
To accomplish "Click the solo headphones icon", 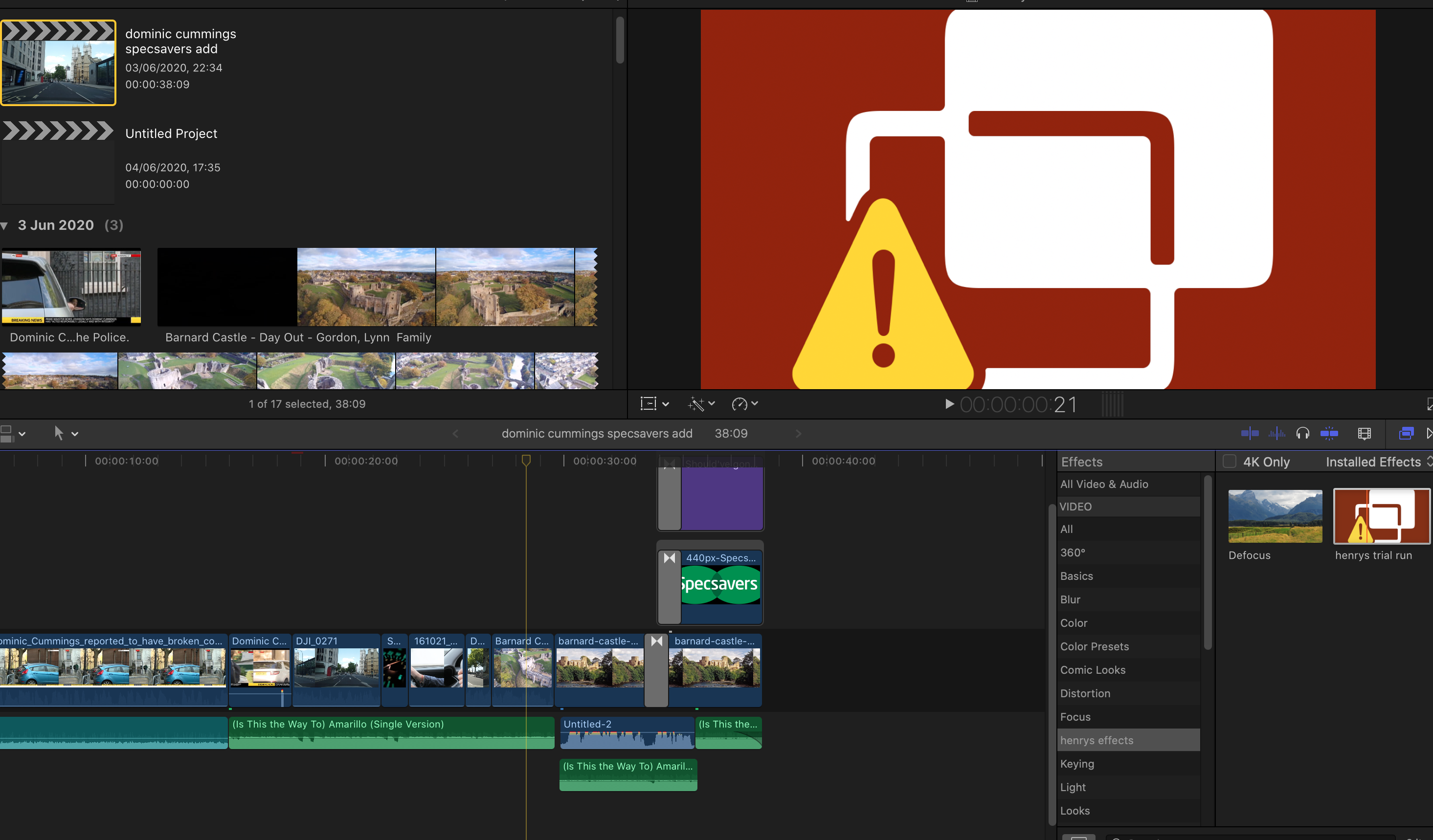I will [x=1302, y=434].
